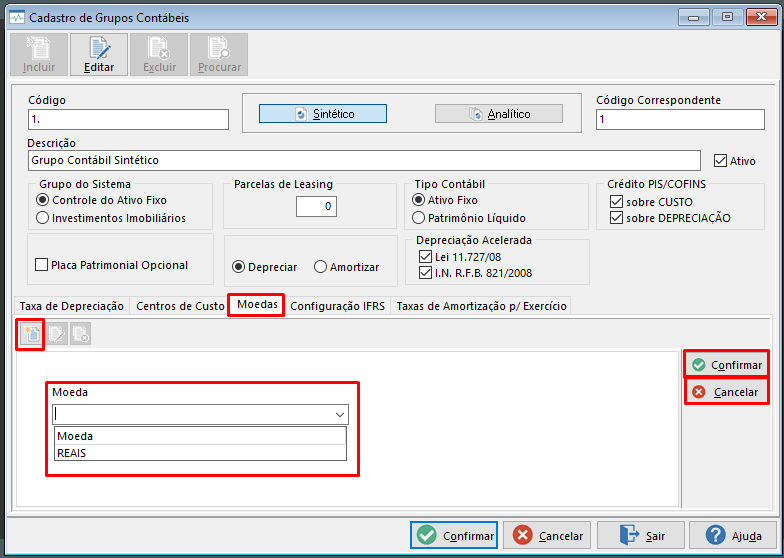Click the delete currency entry icon
The height and width of the screenshot is (558, 784).
[80, 334]
